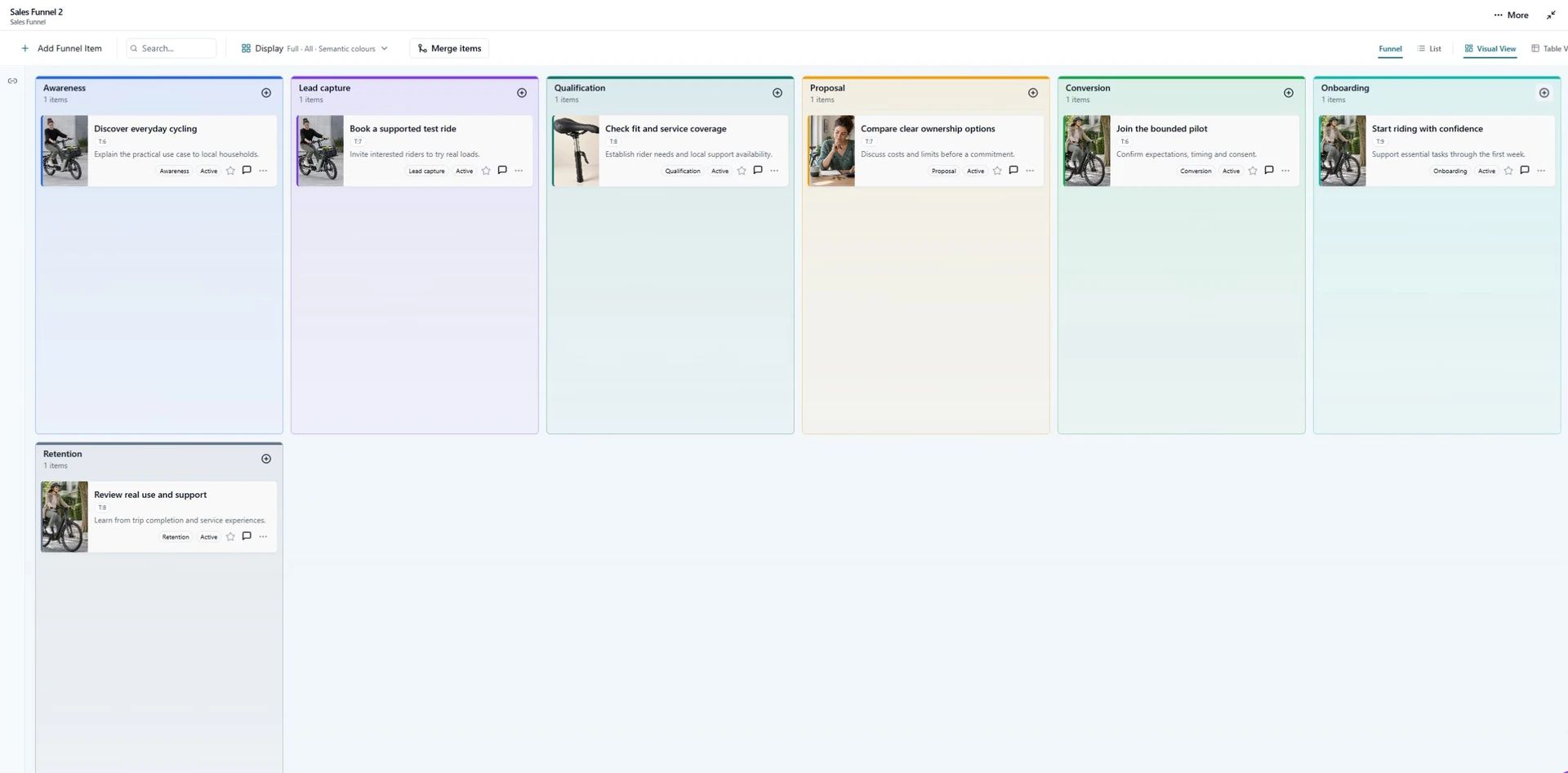Star the Check fit and service coverage card

point(742,171)
